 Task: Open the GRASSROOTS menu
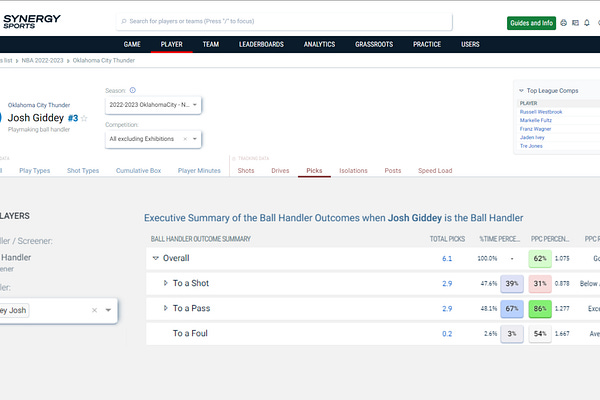(374, 44)
